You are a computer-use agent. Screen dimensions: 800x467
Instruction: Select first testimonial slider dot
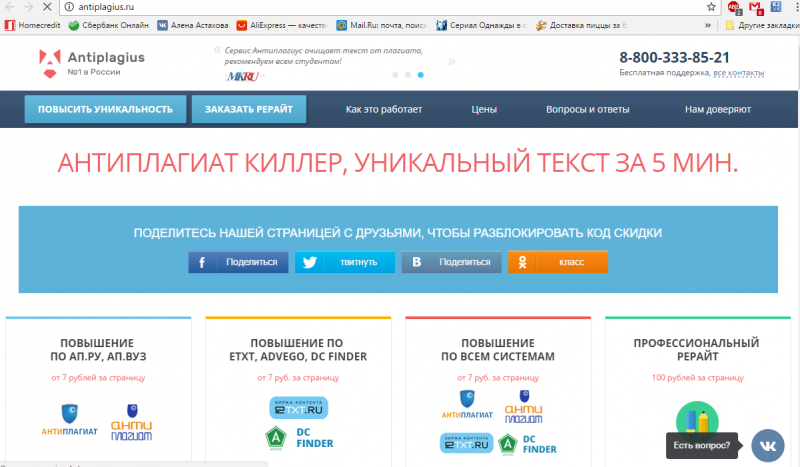(395, 75)
